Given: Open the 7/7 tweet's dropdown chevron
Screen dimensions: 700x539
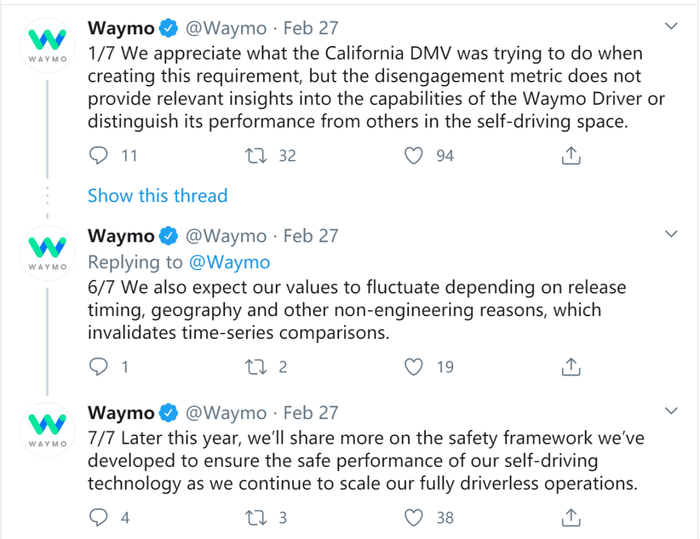Looking at the screenshot, I should point(672,411).
